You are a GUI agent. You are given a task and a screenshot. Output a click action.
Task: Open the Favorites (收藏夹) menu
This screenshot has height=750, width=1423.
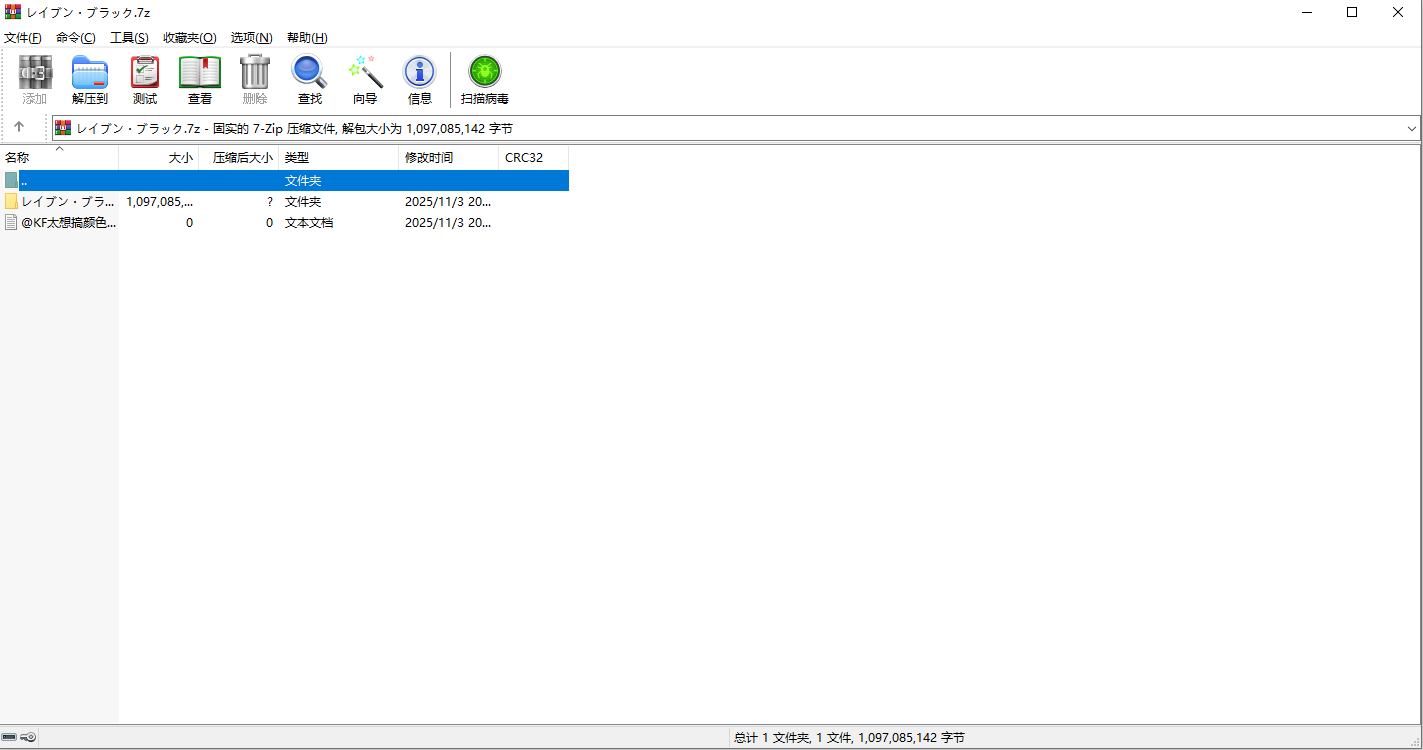[x=189, y=38]
